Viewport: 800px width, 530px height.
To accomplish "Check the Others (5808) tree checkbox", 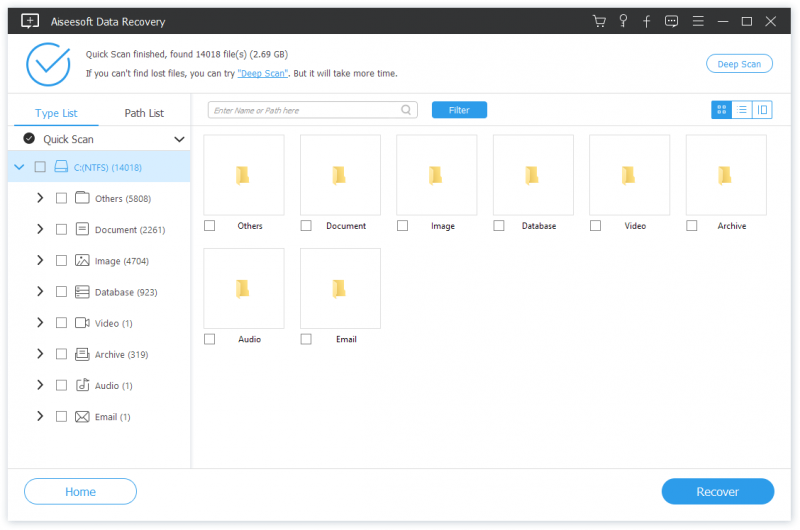I will coord(61,198).
